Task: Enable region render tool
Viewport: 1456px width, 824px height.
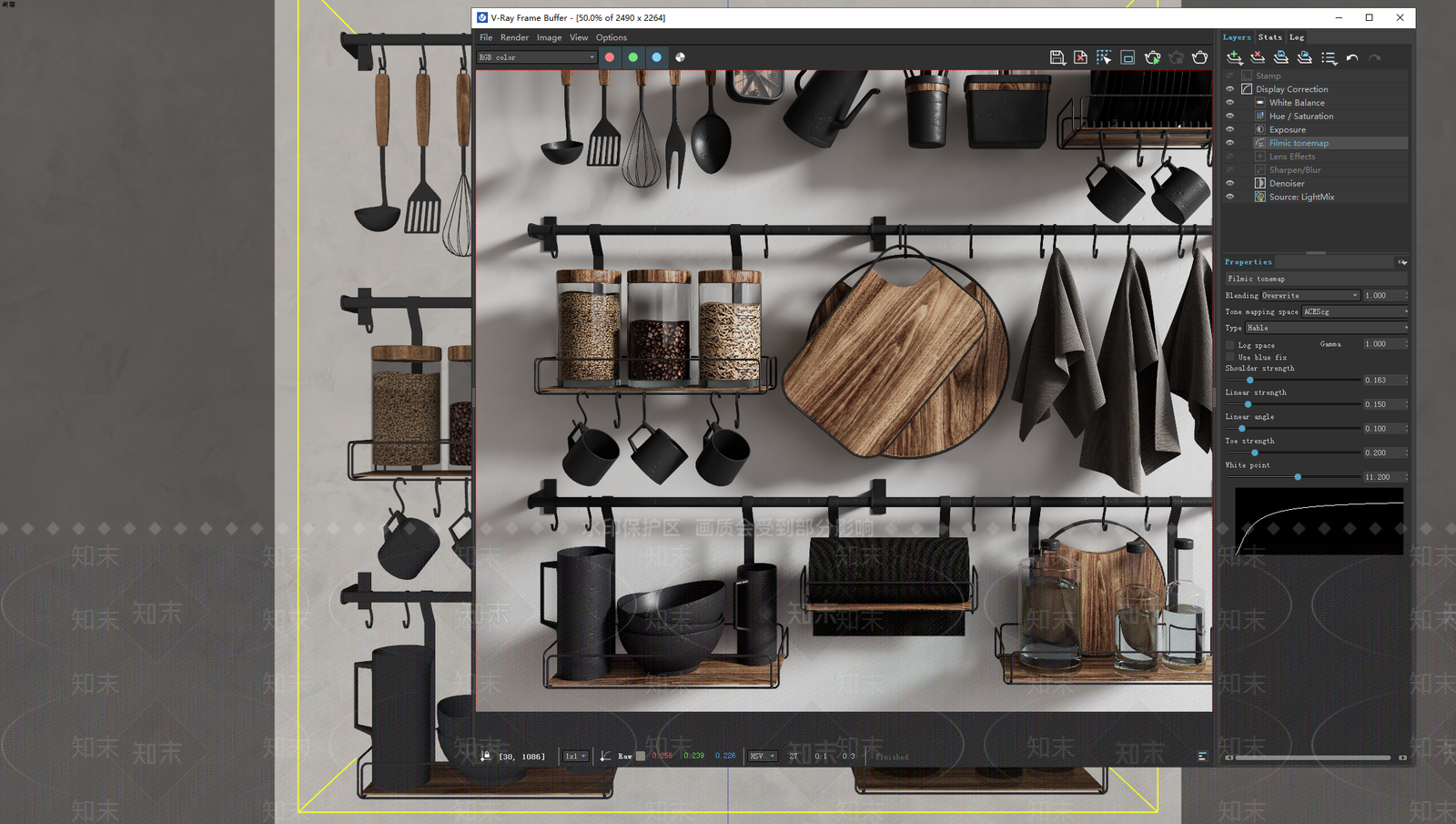Action: [x=1127, y=57]
